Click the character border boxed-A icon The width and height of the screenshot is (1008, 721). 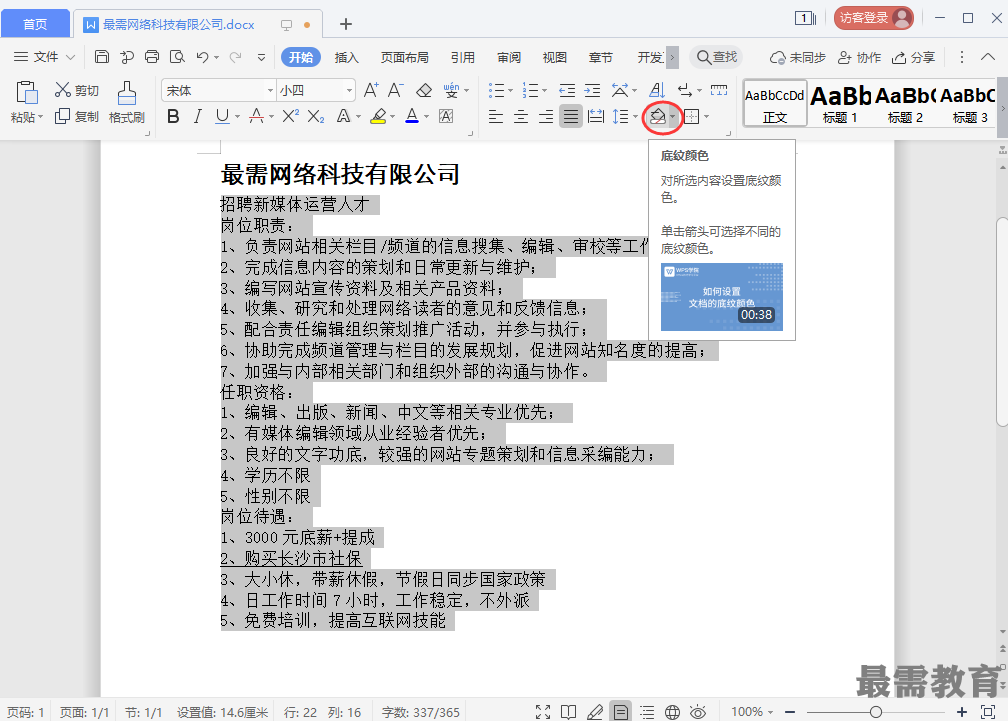[x=446, y=116]
